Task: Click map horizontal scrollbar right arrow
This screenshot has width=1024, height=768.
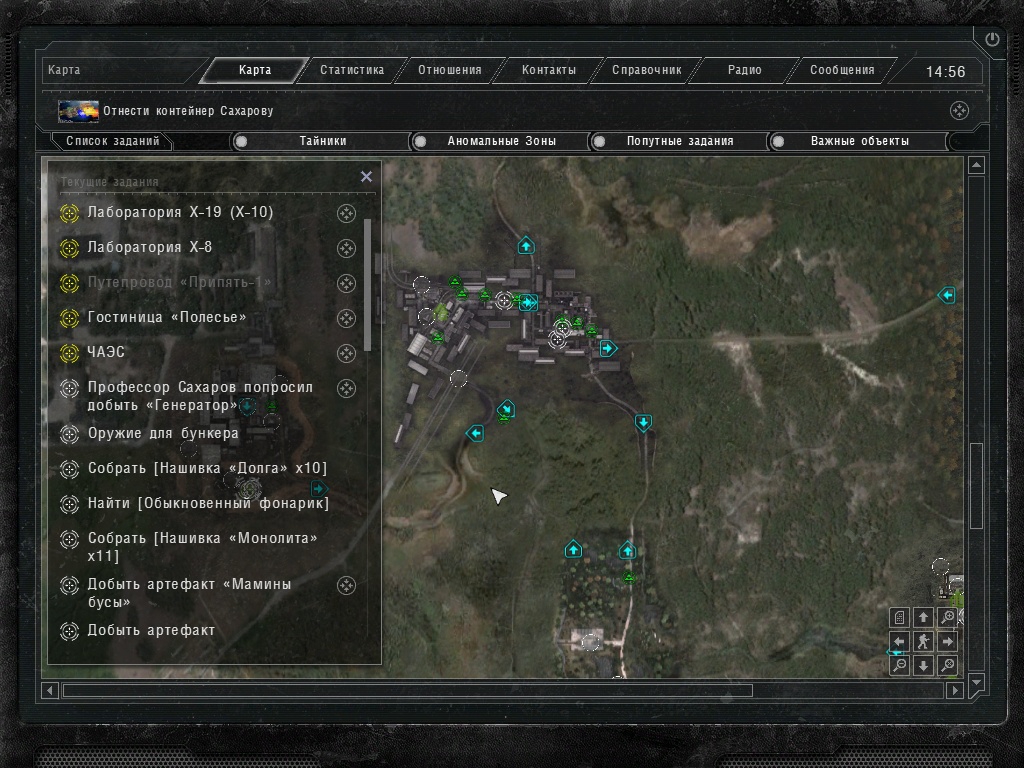Action: tap(955, 690)
